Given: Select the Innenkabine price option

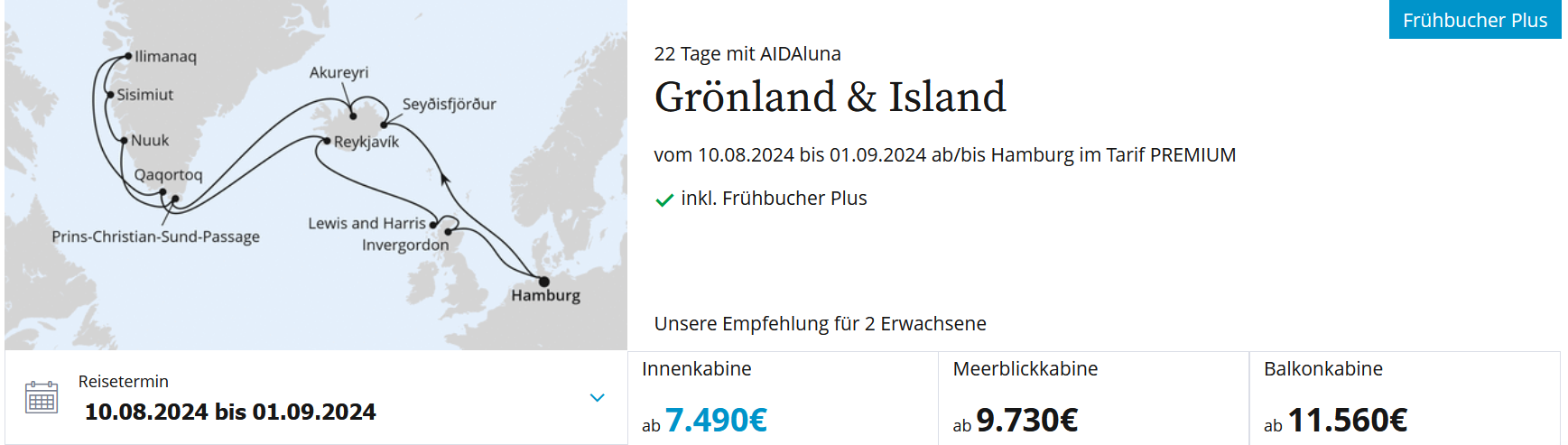Looking at the screenshot, I should point(783,397).
